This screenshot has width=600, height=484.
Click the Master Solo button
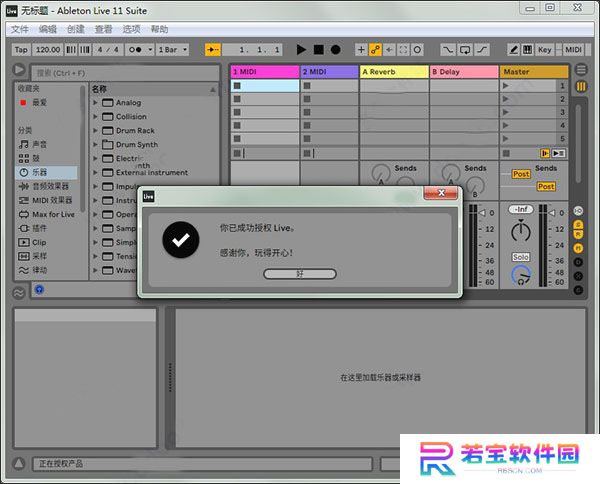[521, 257]
